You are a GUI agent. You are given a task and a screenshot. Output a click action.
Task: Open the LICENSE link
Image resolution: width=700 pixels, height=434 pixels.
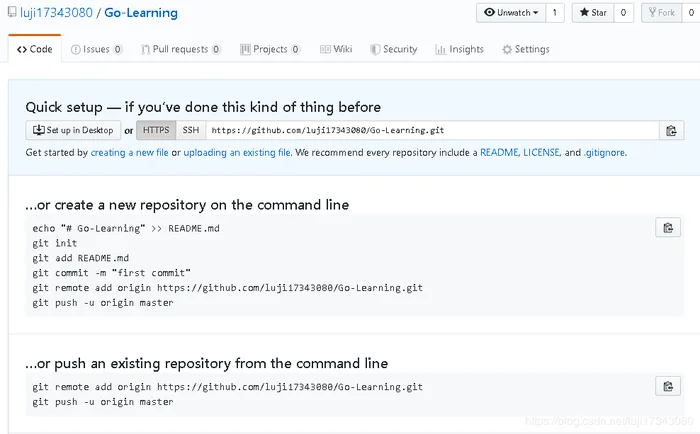click(541, 153)
